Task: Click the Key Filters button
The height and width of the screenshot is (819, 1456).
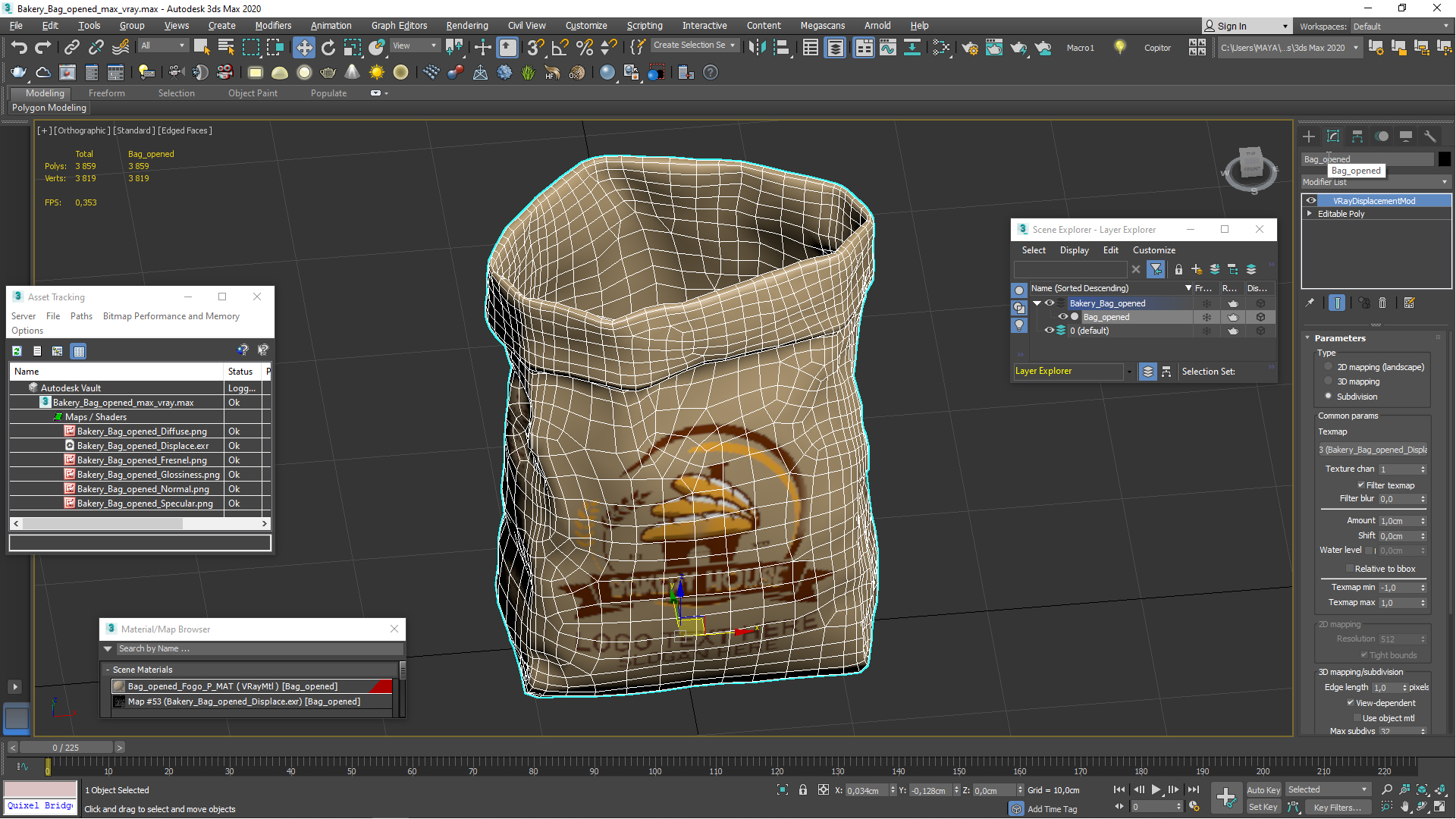Action: (1337, 807)
